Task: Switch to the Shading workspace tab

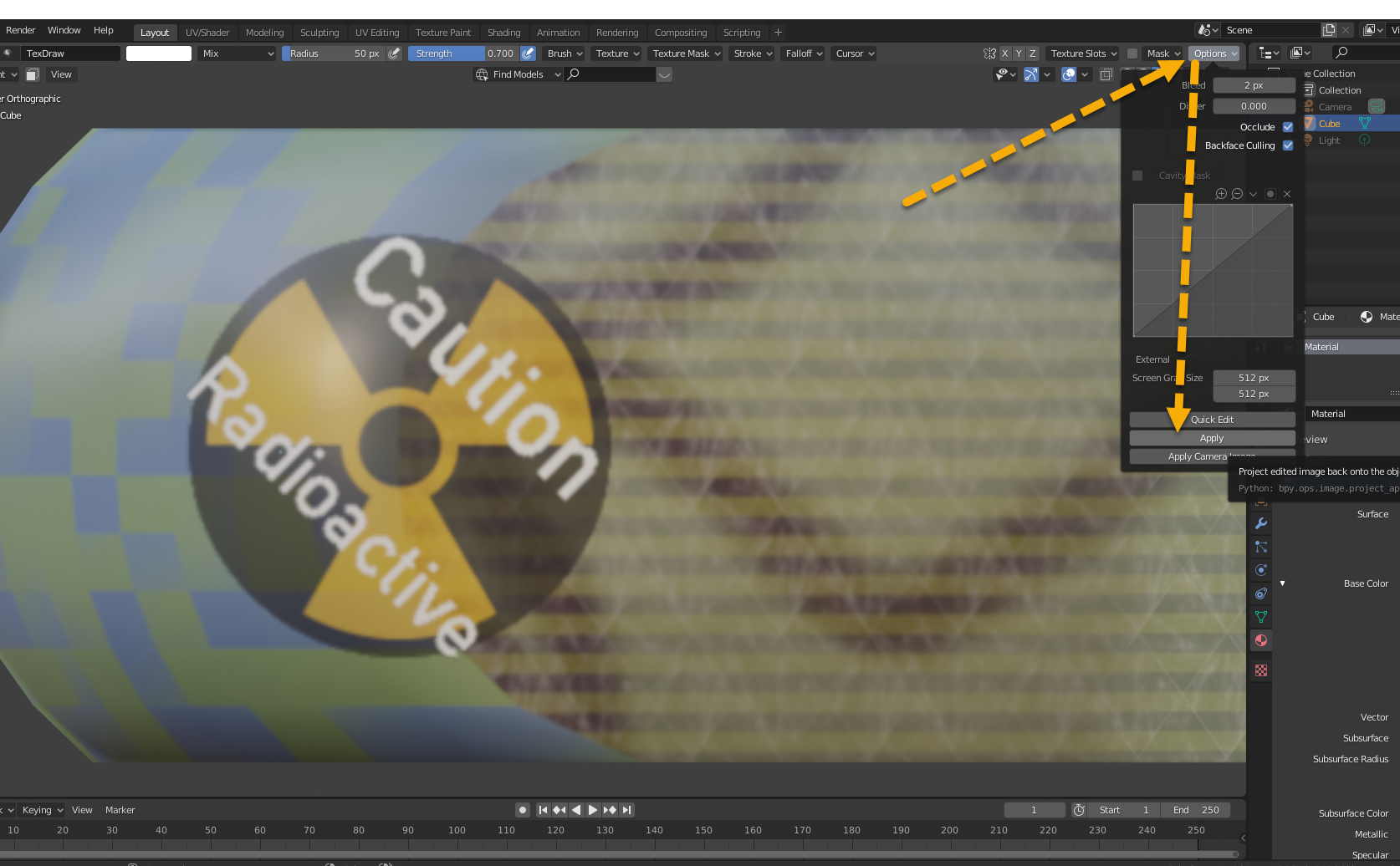Action: click(504, 33)
